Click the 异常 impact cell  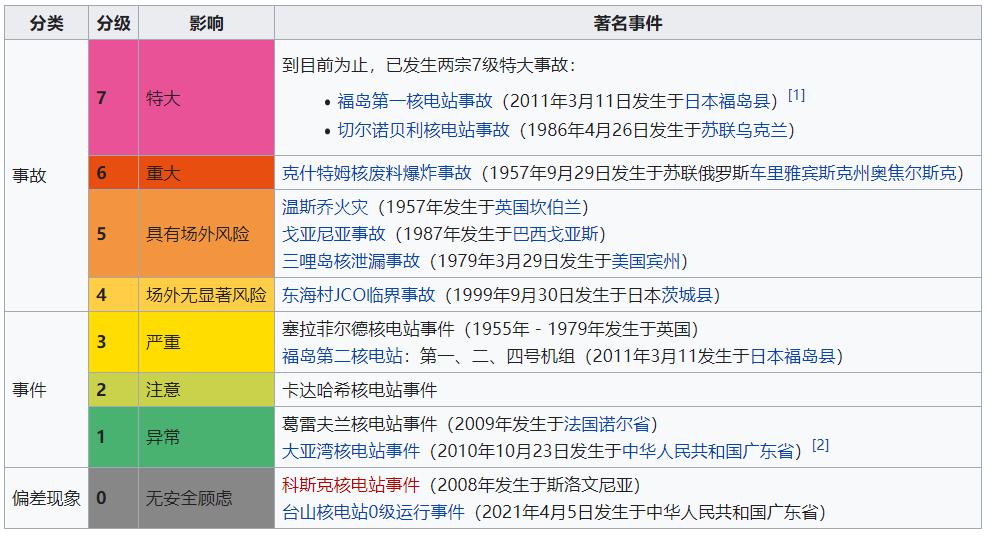206,437
